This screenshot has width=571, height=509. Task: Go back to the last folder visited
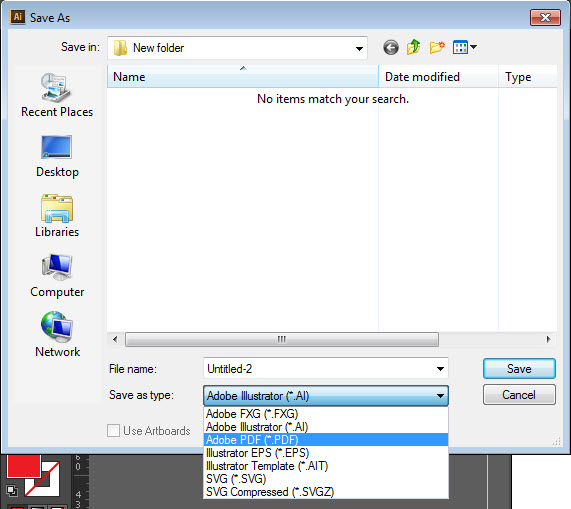tap(391, 47)
